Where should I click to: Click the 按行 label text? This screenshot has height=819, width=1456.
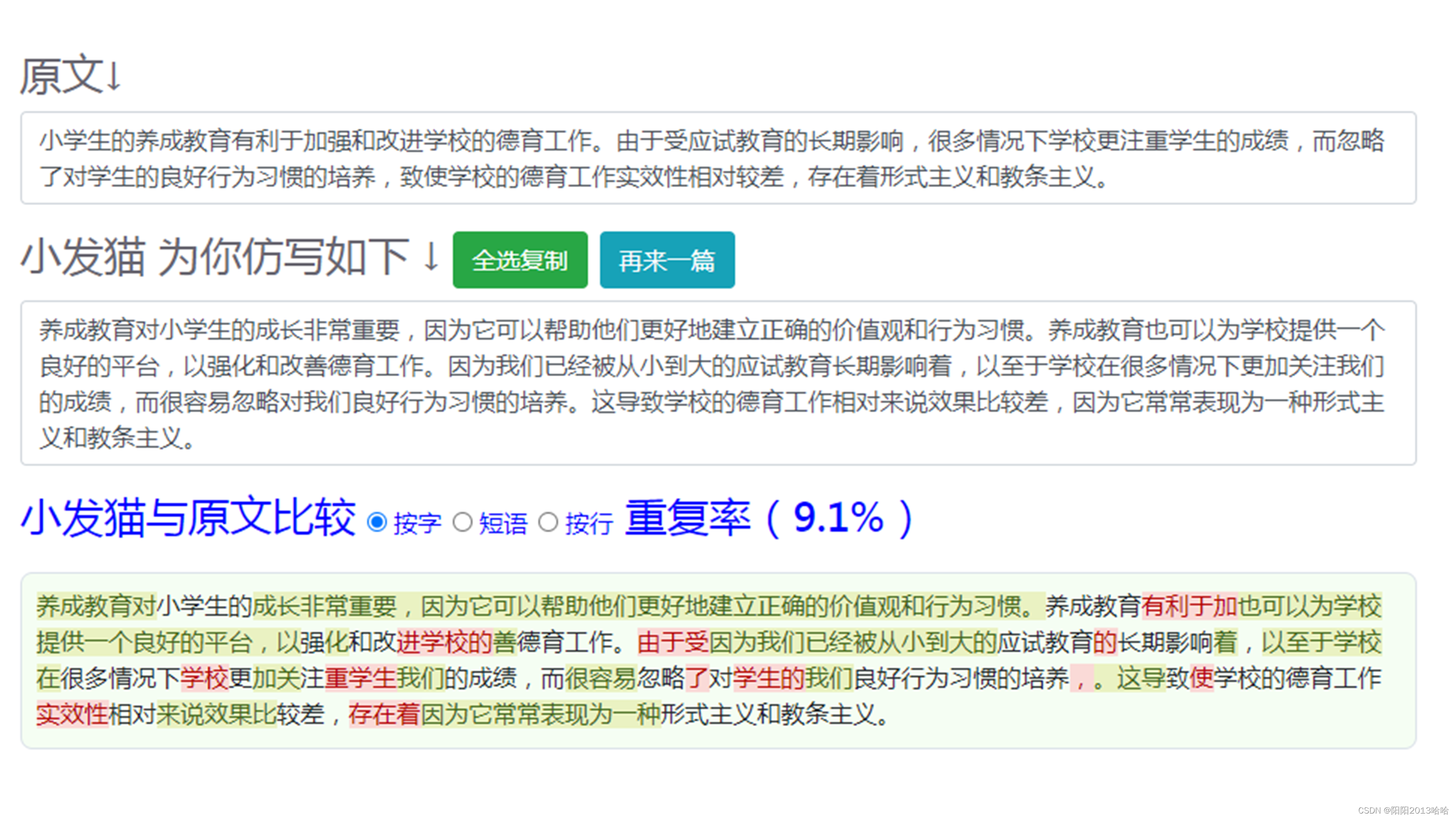[589, 523]
